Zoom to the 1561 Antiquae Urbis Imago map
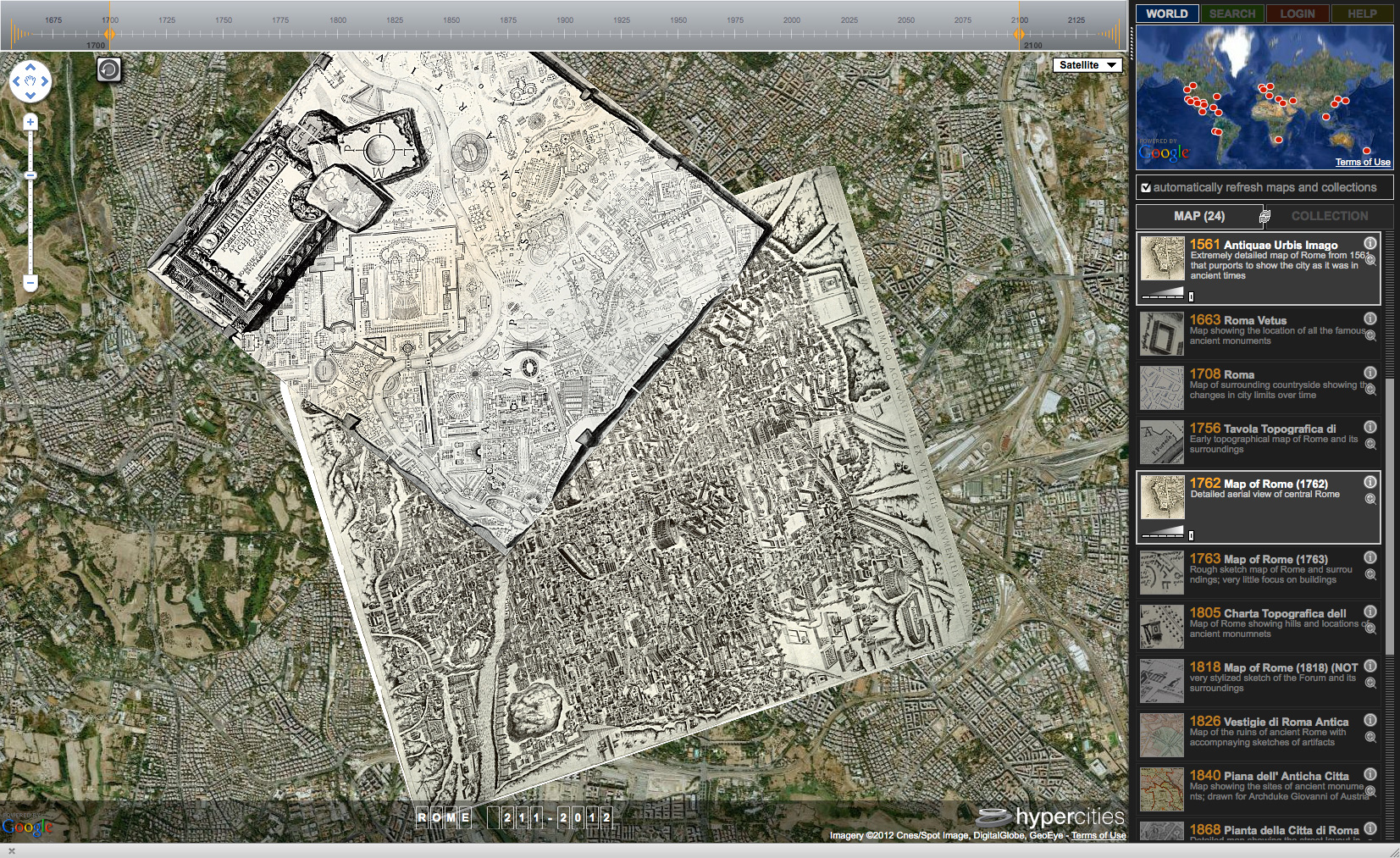This screenshot has width=1400, height=858. click(x=1370, y=261)
